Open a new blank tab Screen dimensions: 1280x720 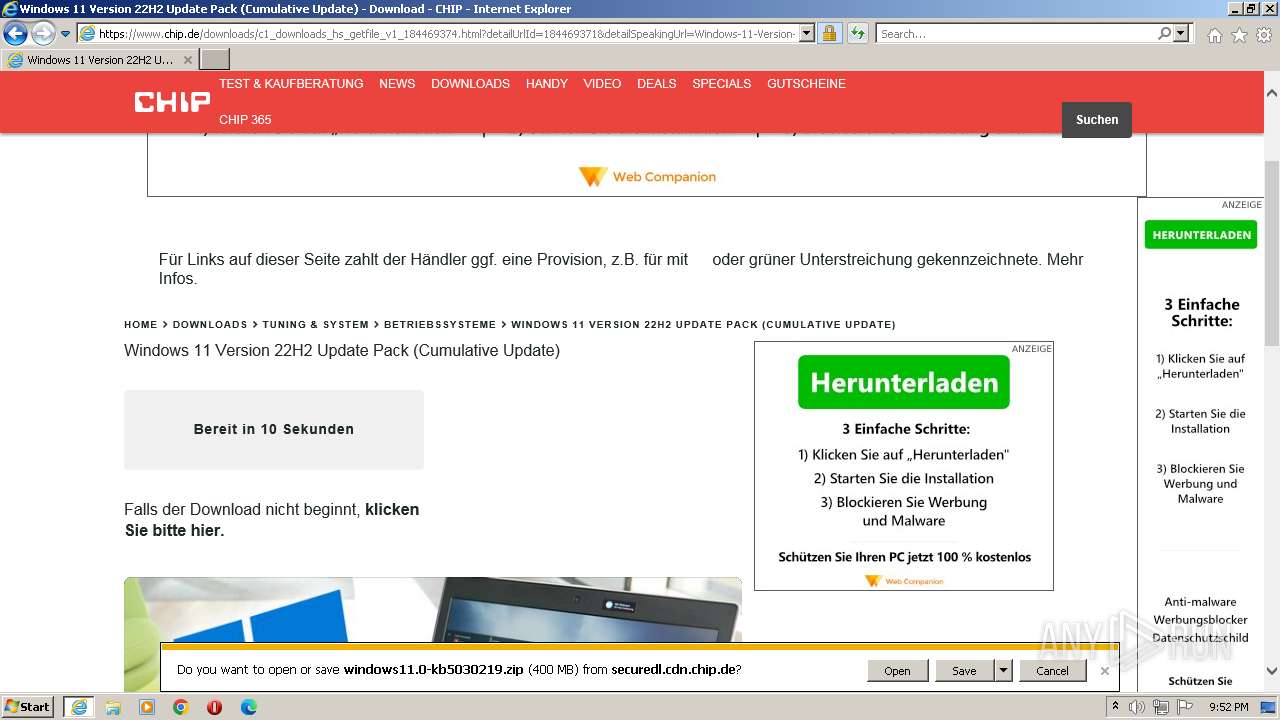click(x=215, y=60)
